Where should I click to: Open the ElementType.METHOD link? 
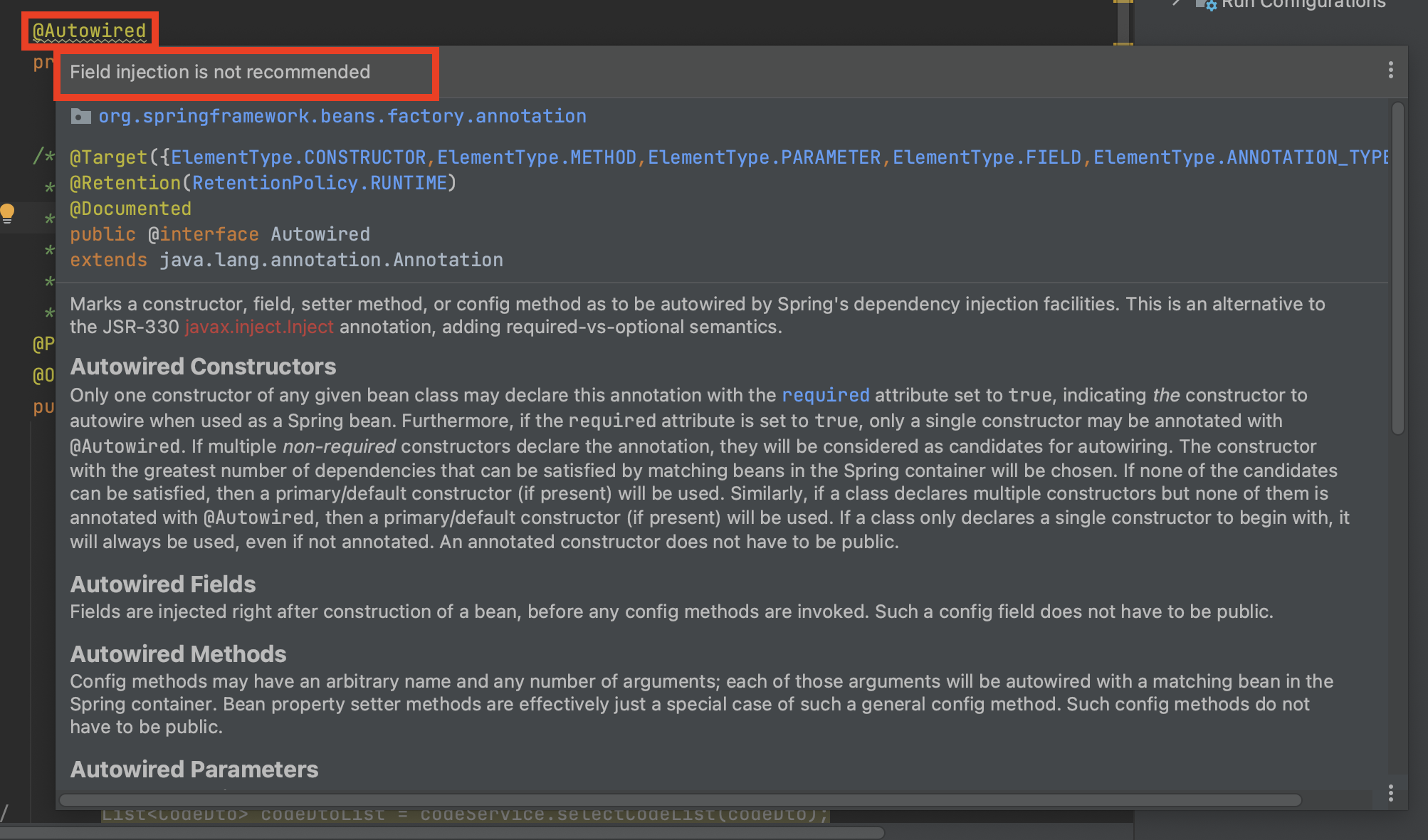pos(537,157)
